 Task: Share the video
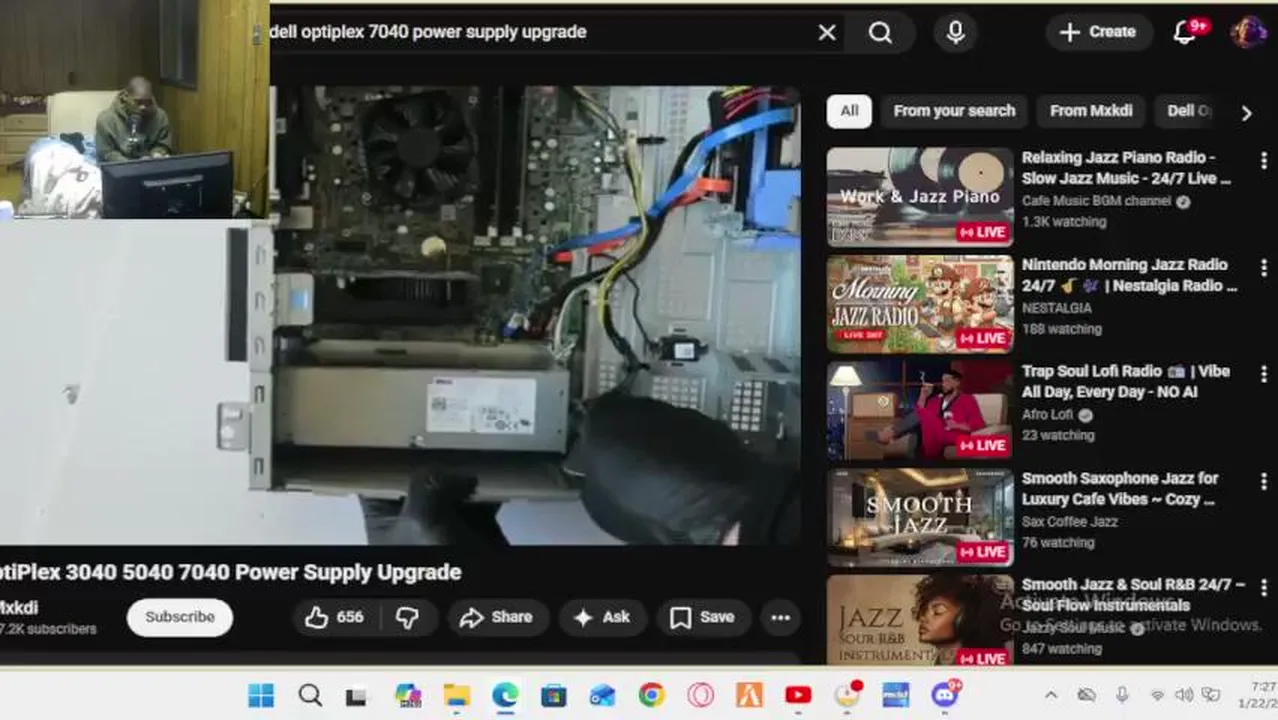[497, 618]
